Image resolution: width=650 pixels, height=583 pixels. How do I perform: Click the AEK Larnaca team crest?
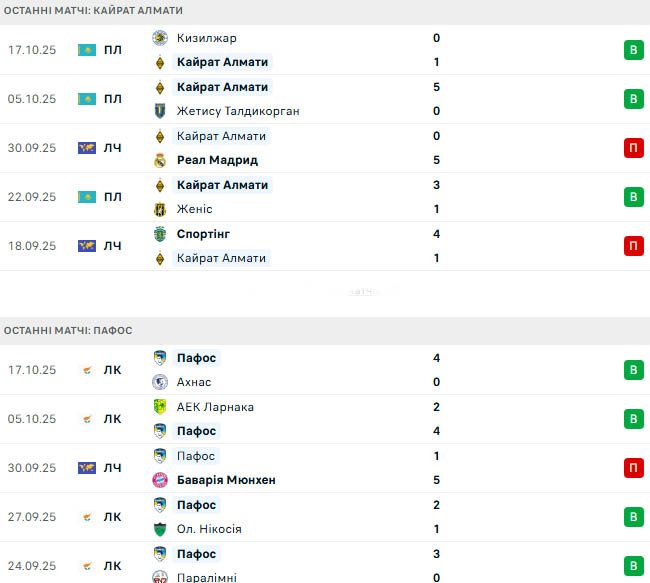click(x=160, y=407)
